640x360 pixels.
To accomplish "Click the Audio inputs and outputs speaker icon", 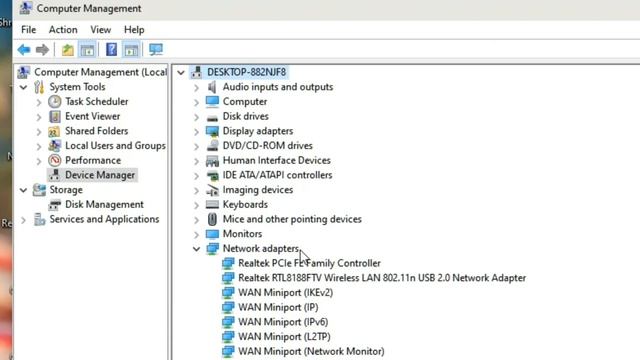I will tap(212, 87).
